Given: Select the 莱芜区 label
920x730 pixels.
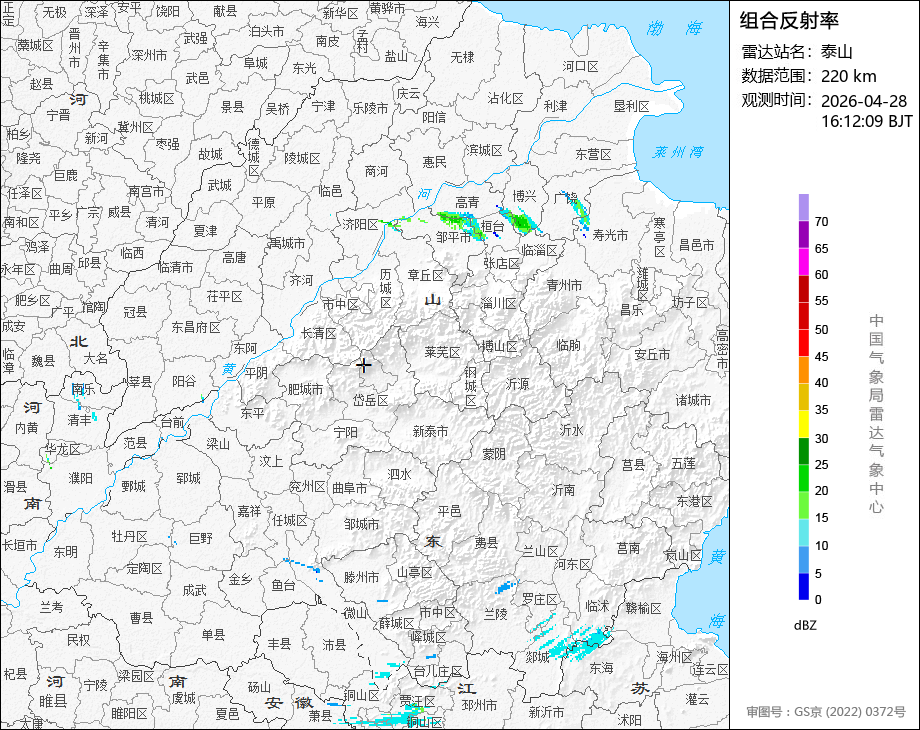Looking at the screenshot, I should point(442,352).
